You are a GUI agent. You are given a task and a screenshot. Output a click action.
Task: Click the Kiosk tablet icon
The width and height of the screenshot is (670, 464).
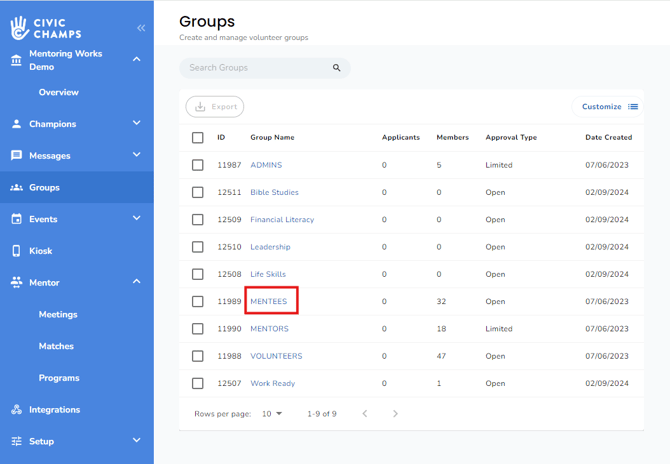(16, 251)
